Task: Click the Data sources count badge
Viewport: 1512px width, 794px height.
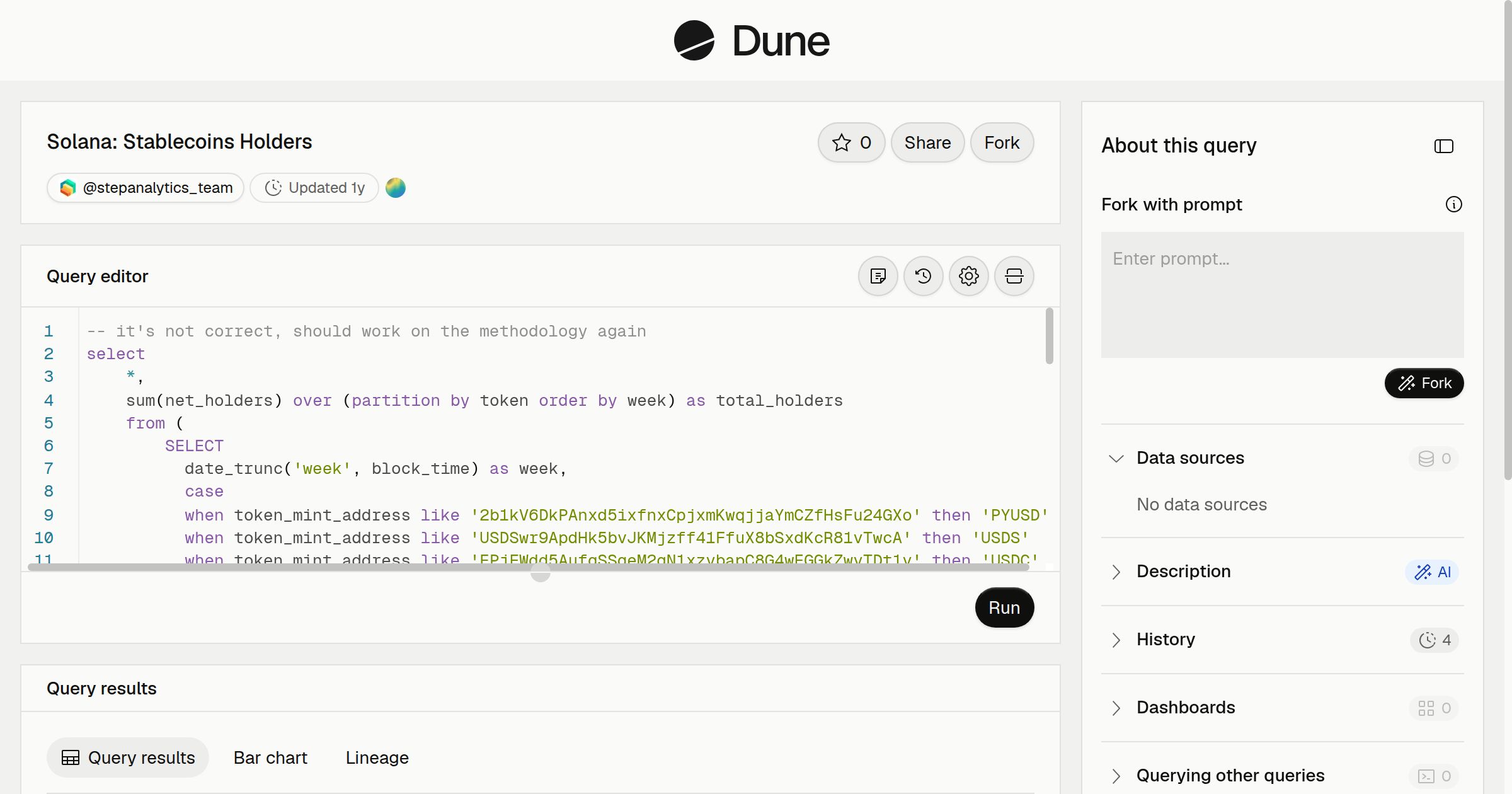Action: pyautogui.click(x=1434, y=458)
